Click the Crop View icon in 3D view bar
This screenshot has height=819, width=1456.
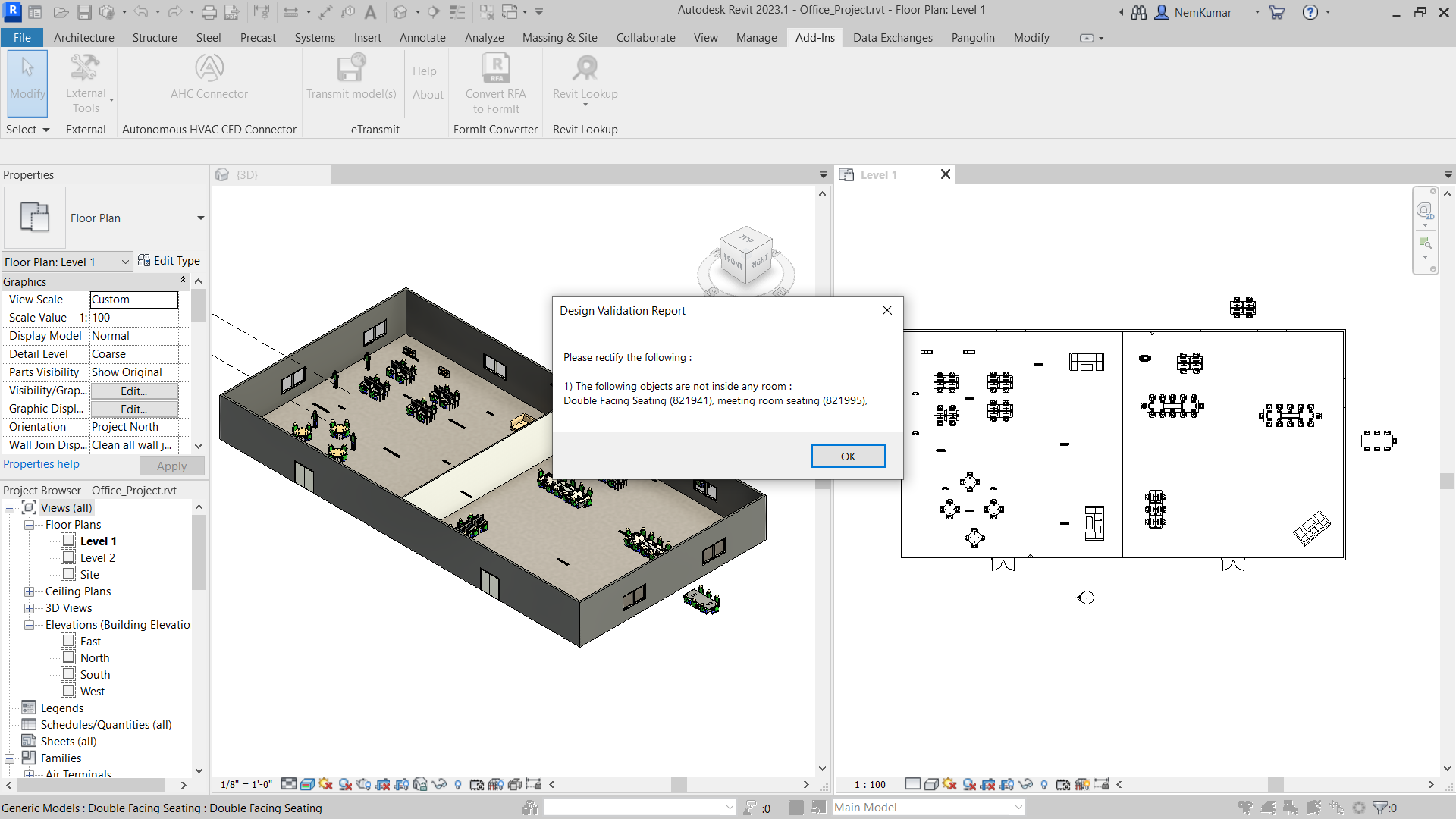click(x=383, y=784)
